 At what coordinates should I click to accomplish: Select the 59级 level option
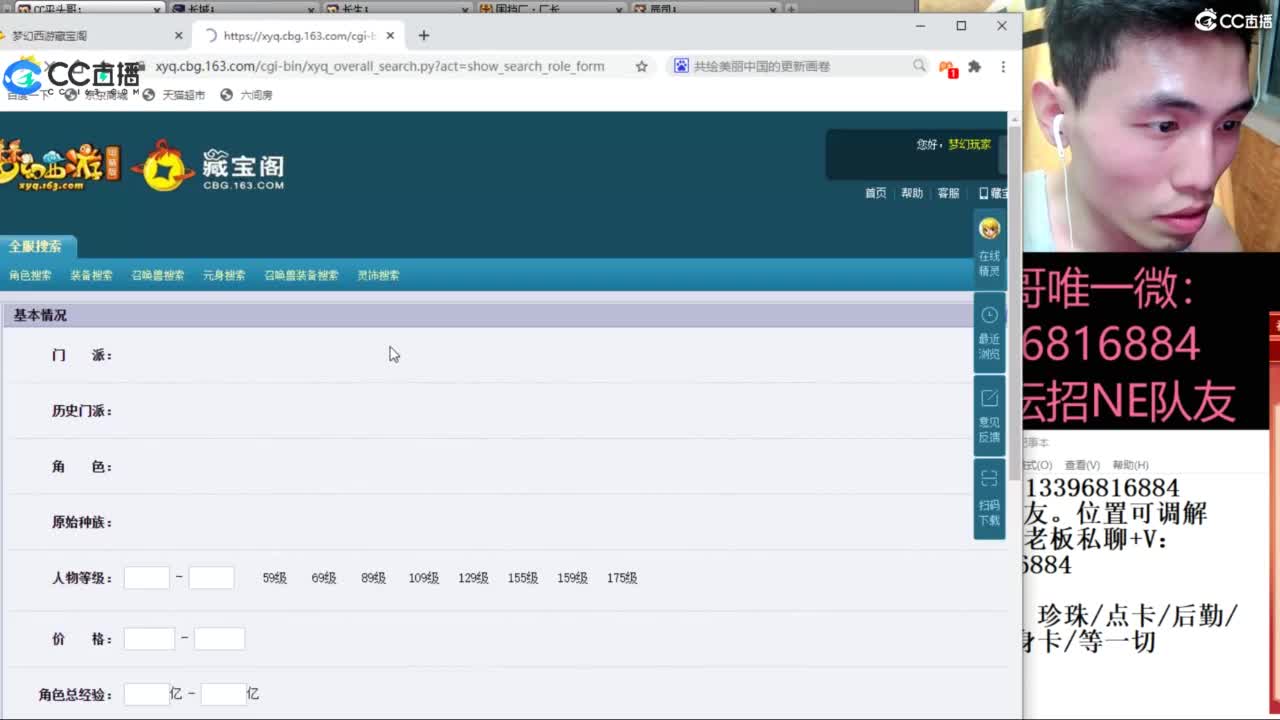click(x=275, y=578)
